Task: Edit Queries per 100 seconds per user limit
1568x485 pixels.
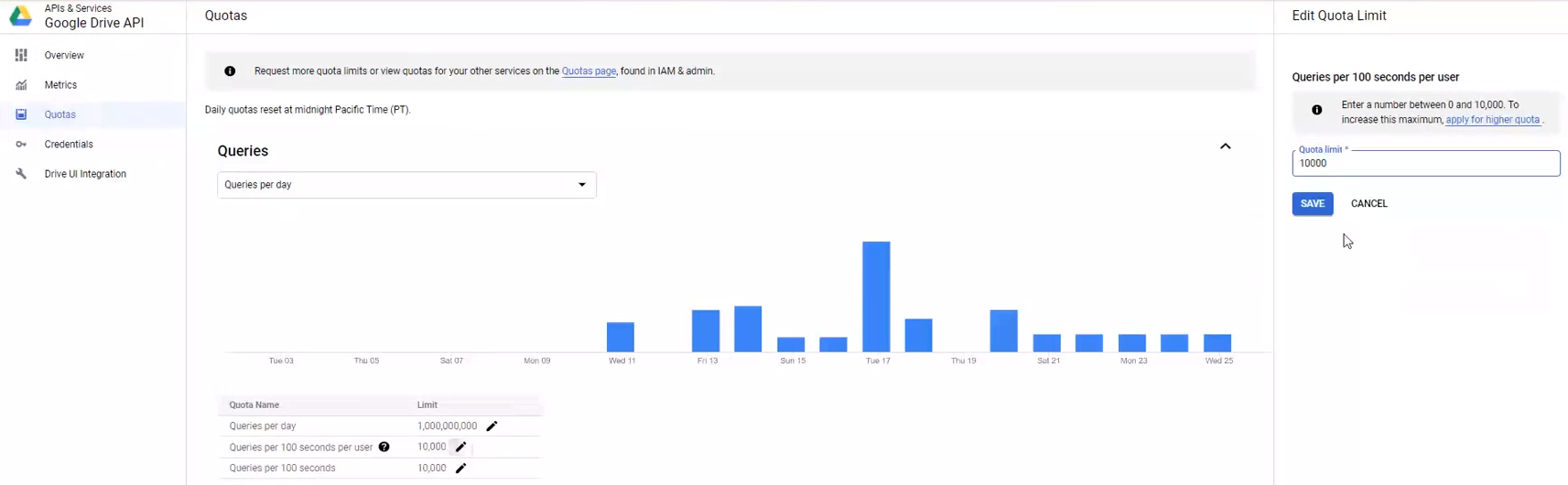Action: 460,447
